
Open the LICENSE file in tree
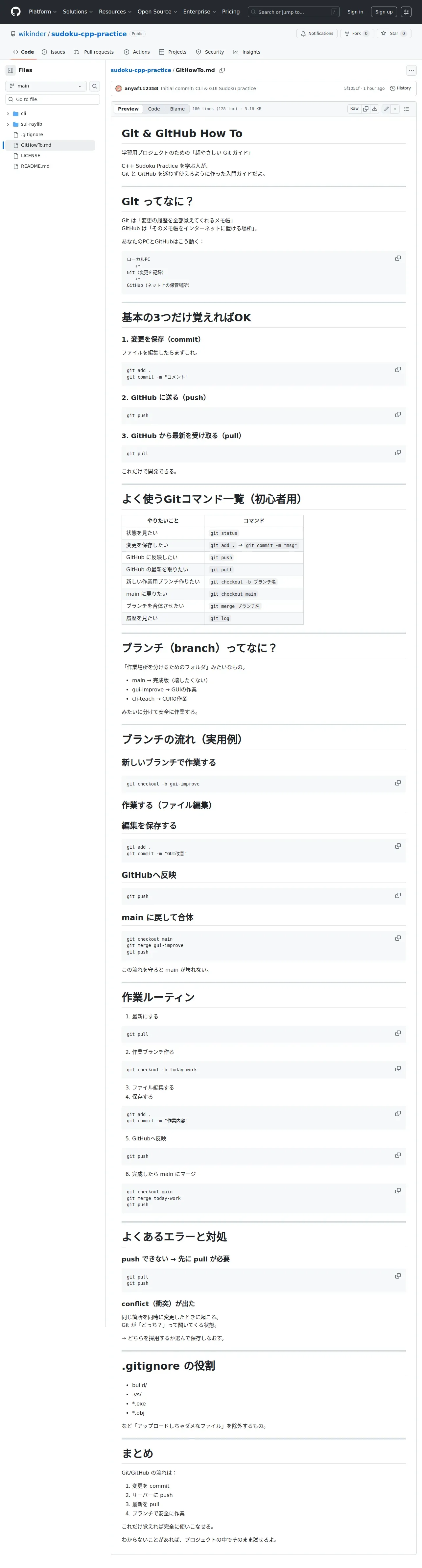coord(31,156)
